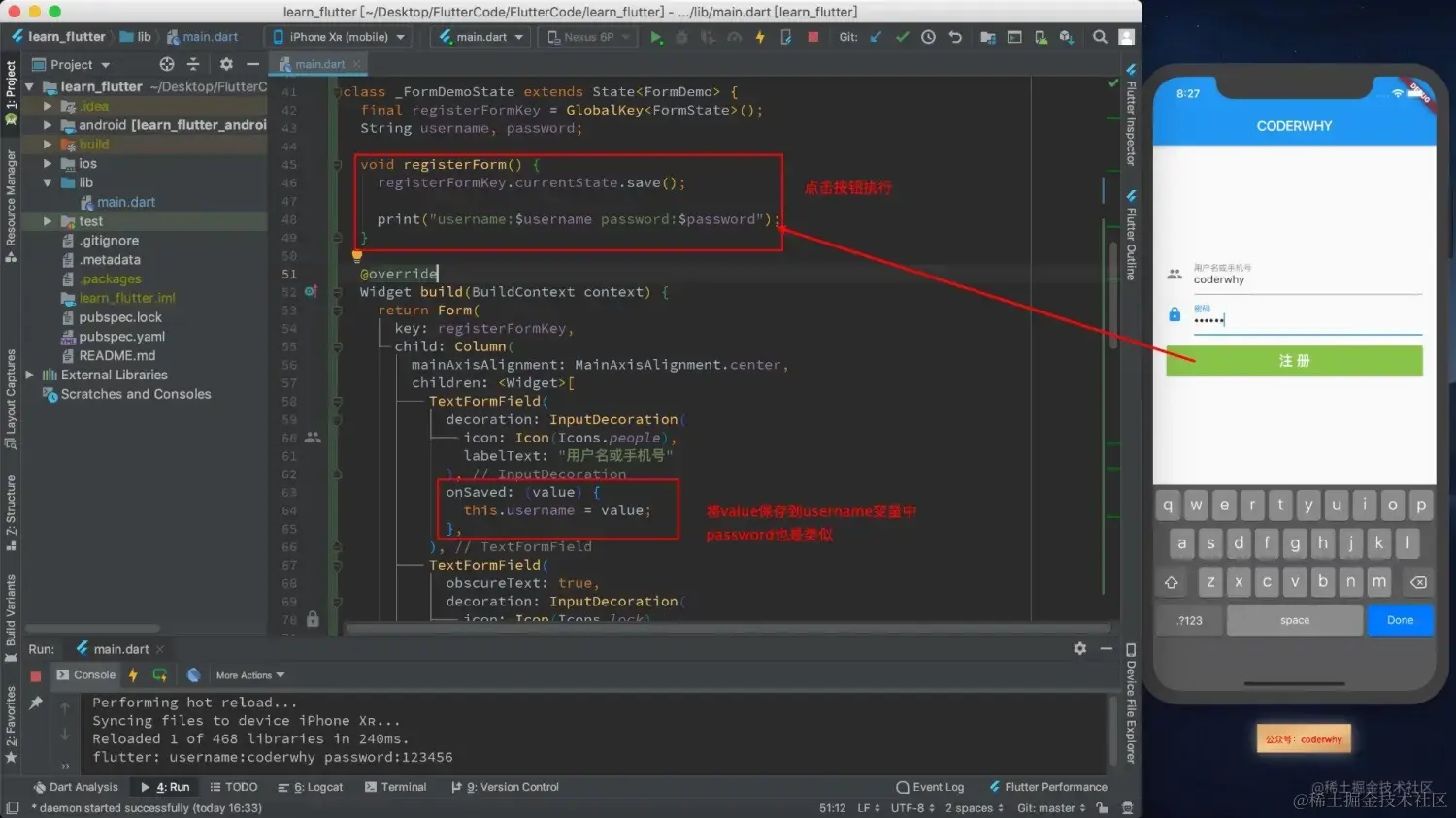Run the app with the green play button

tap(656, 37)
